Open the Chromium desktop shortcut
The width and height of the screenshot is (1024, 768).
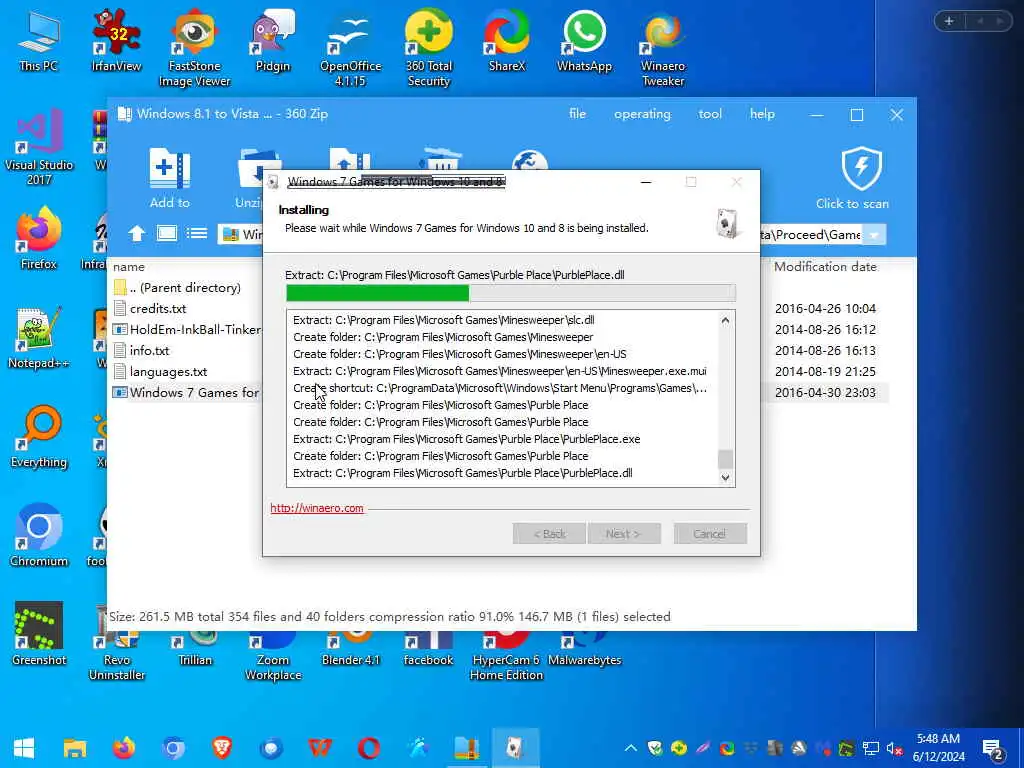click(39, 536)
